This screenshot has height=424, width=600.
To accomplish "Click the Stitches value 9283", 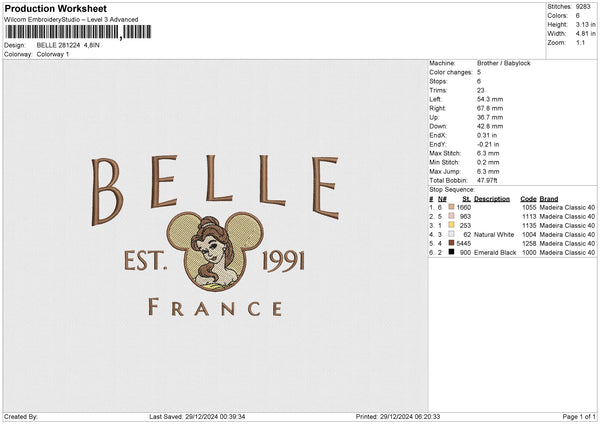I will [583, 7].
